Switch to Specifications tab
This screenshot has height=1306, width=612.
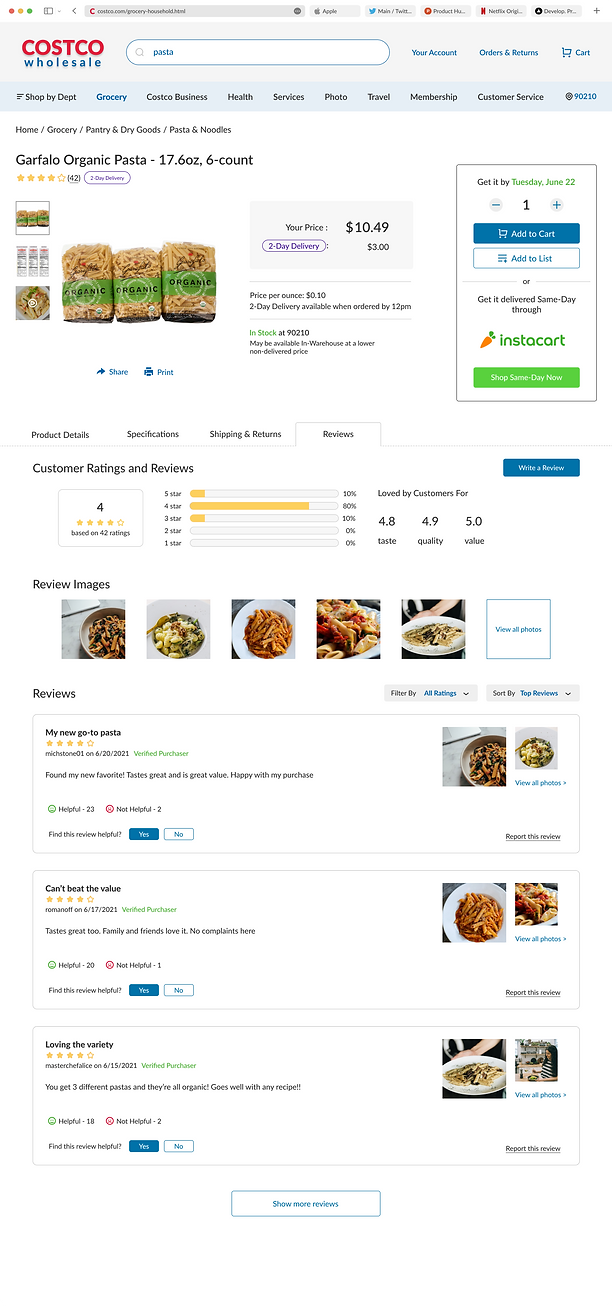[153, 434]
